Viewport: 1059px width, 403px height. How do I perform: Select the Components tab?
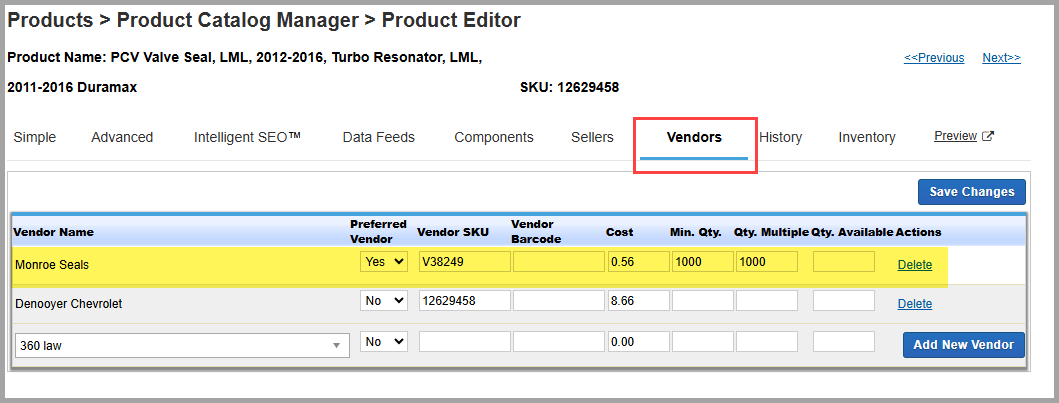(x=494, y=138)
